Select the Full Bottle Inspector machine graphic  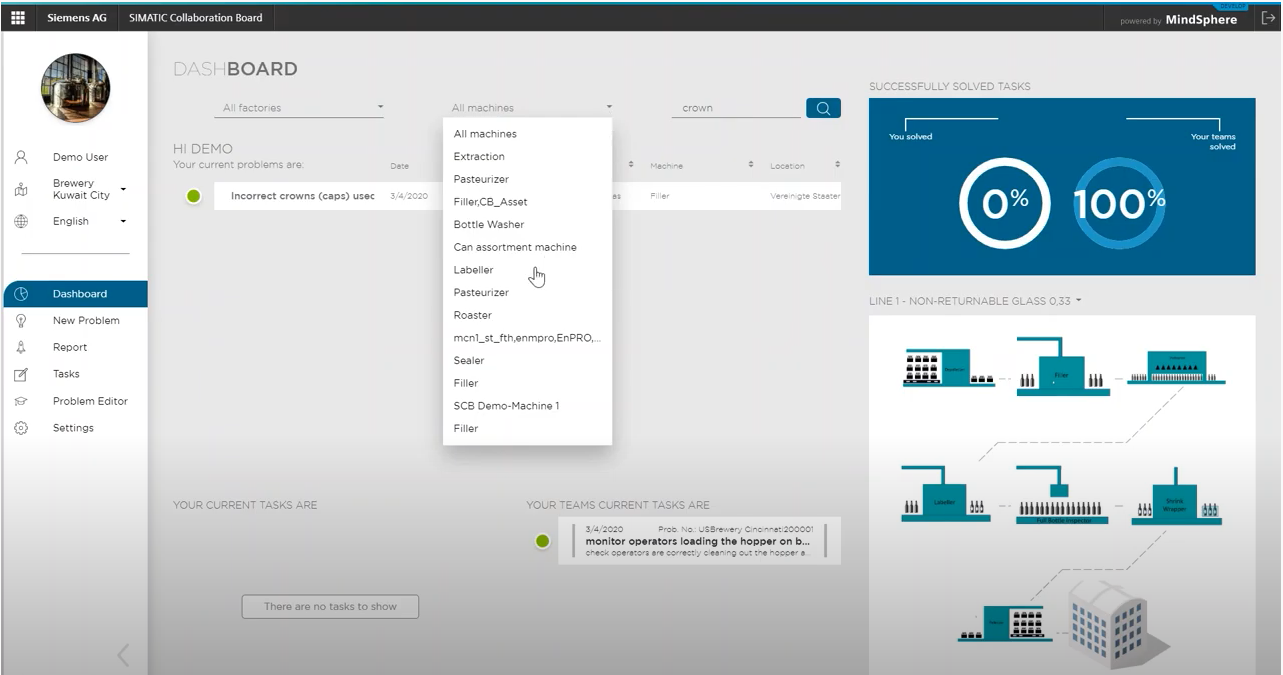coord(1064,496)
